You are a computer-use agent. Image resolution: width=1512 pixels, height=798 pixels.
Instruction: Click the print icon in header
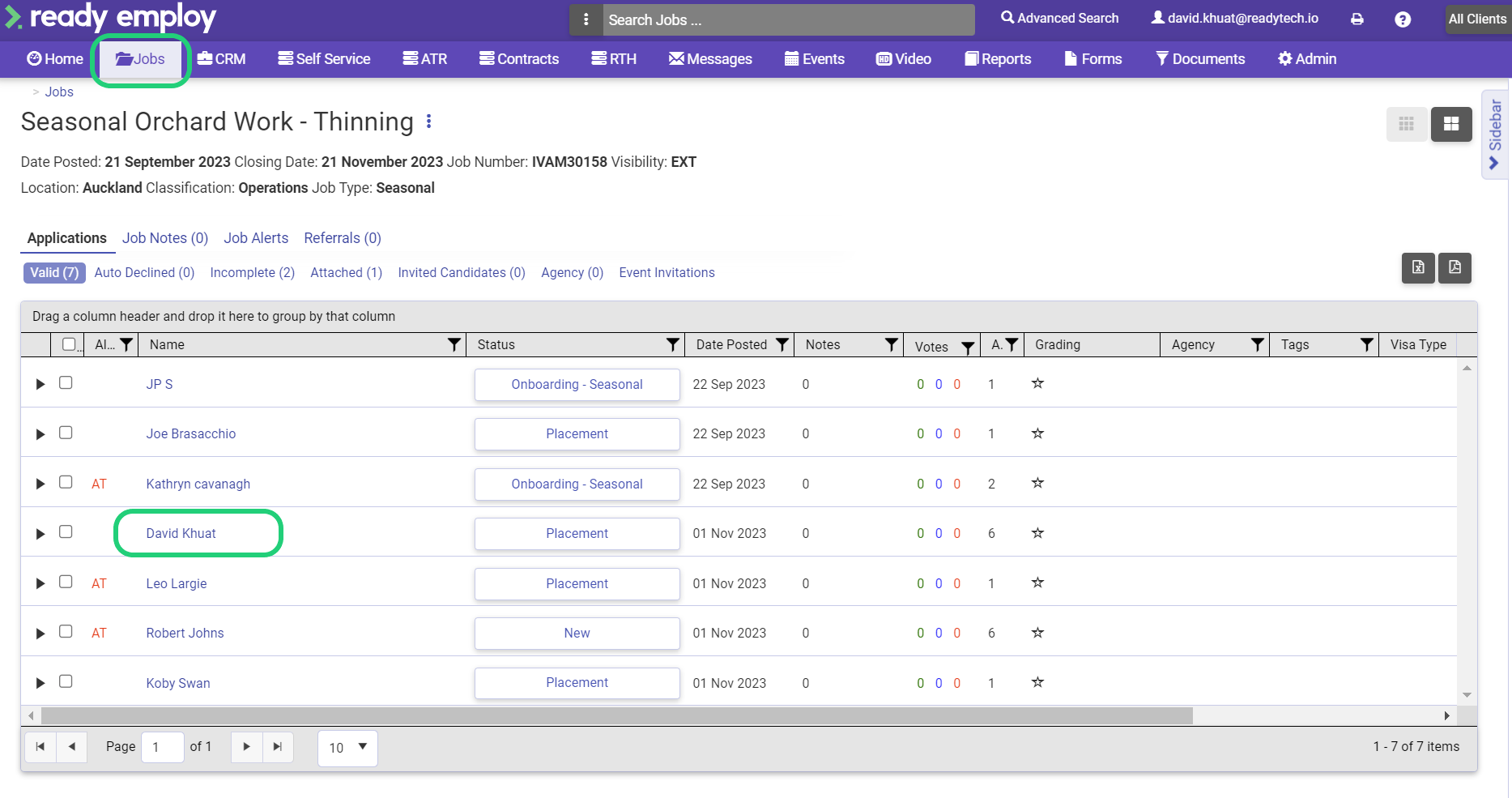(1357, 19)
